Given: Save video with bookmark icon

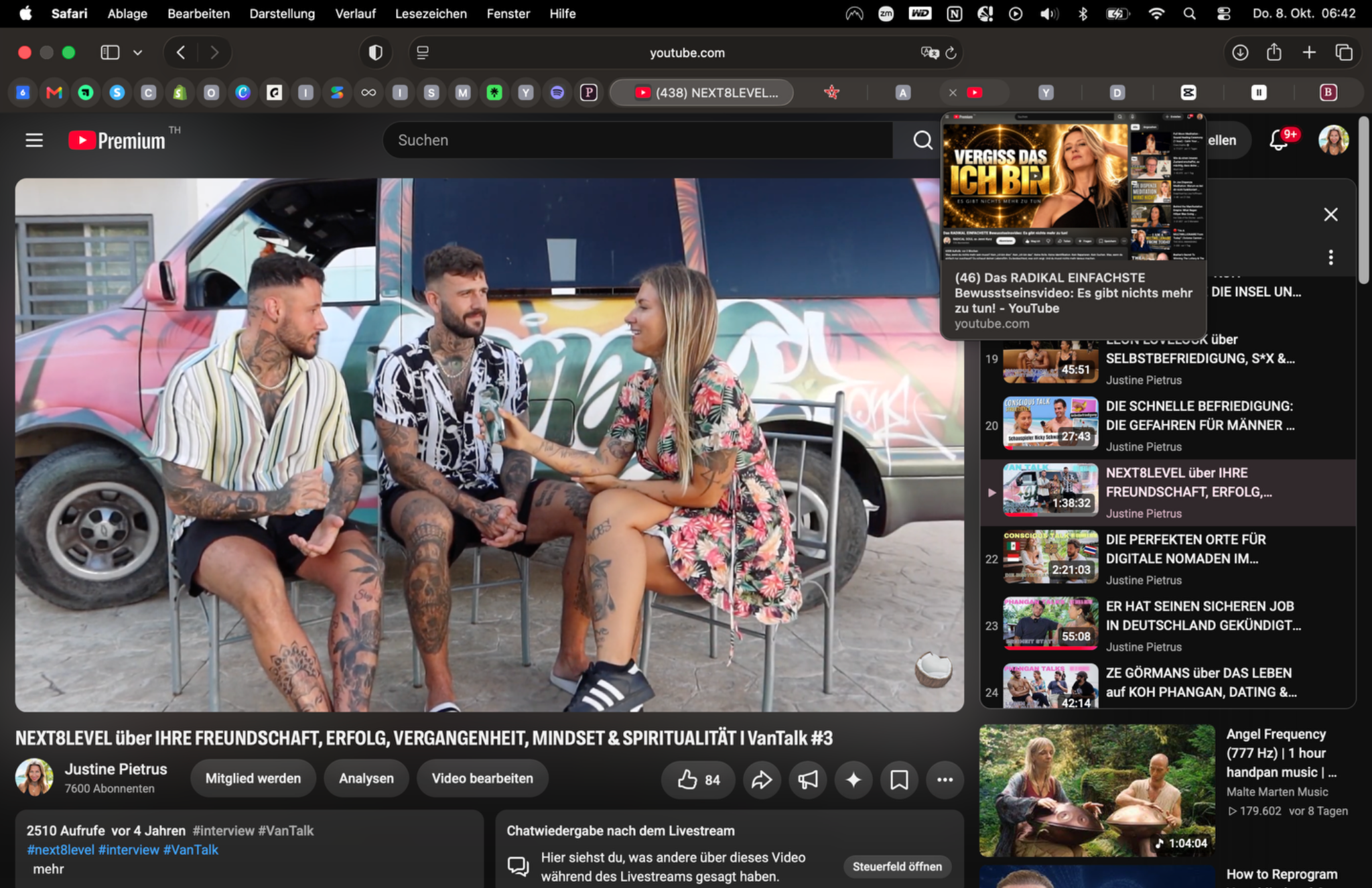Looking at the screenshot, I should click(899, 779).
